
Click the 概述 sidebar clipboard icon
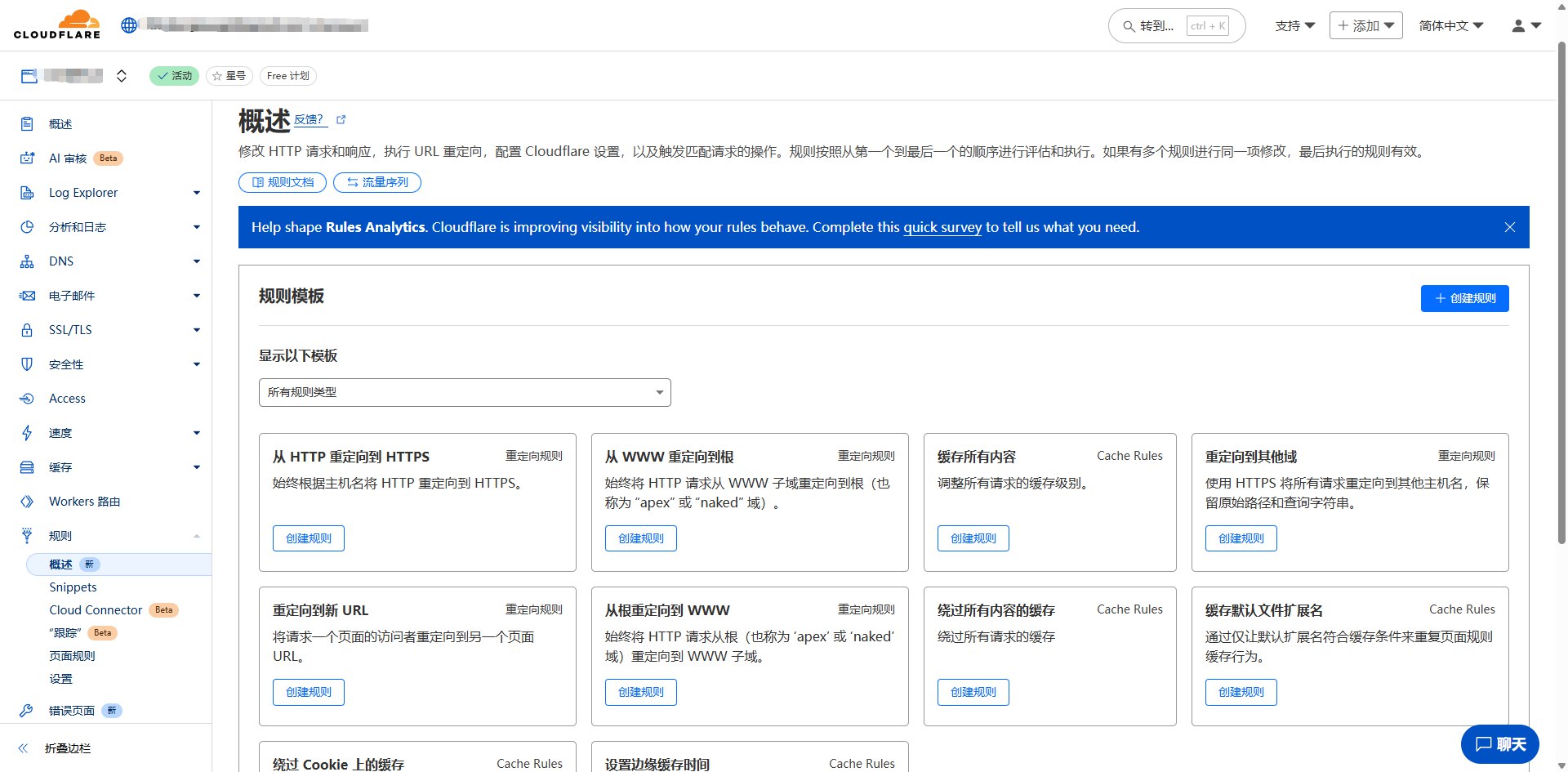tap(27, 124)
